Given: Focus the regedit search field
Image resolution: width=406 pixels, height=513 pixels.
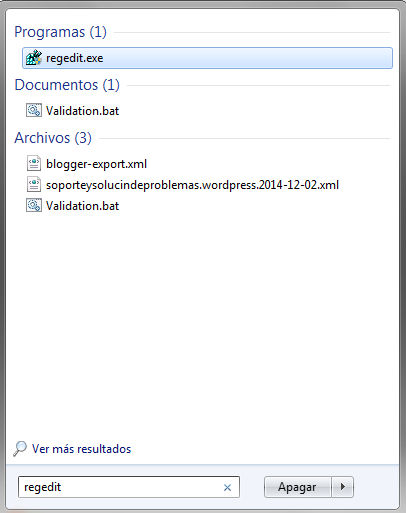Looking at the screenshot, I should point(129,487).
